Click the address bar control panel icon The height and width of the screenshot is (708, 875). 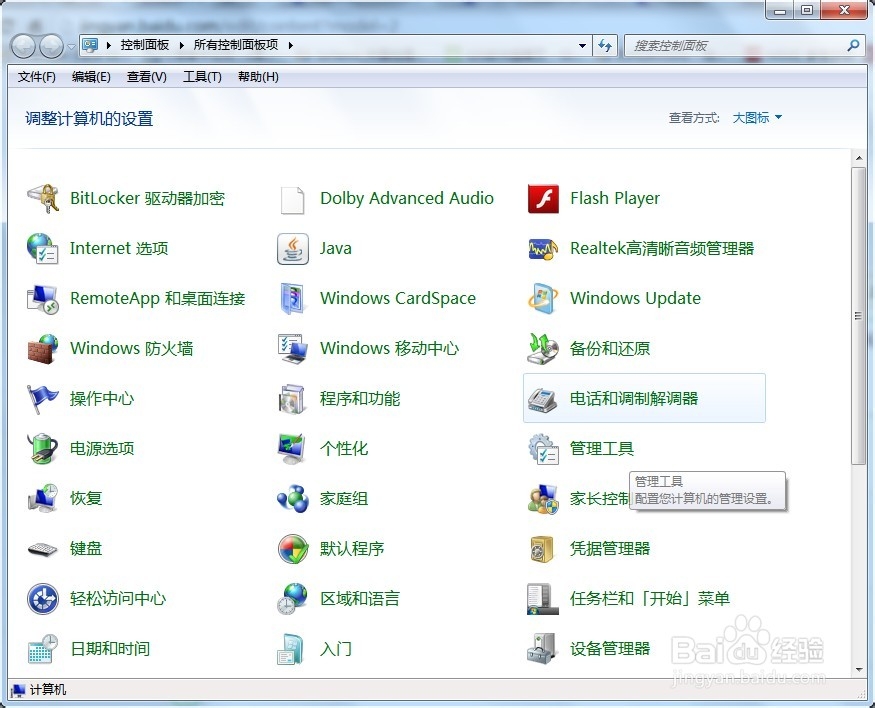(x=90, y=46)
